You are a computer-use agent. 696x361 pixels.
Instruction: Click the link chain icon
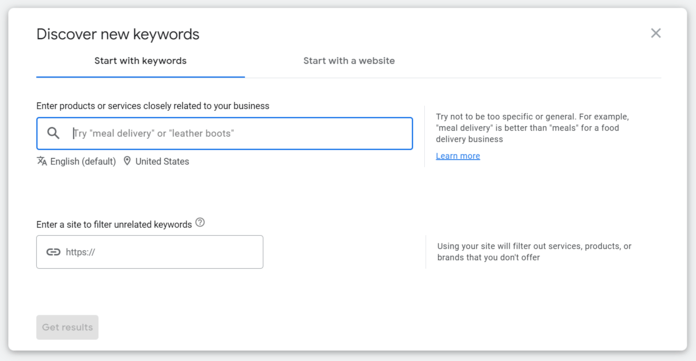53,252
